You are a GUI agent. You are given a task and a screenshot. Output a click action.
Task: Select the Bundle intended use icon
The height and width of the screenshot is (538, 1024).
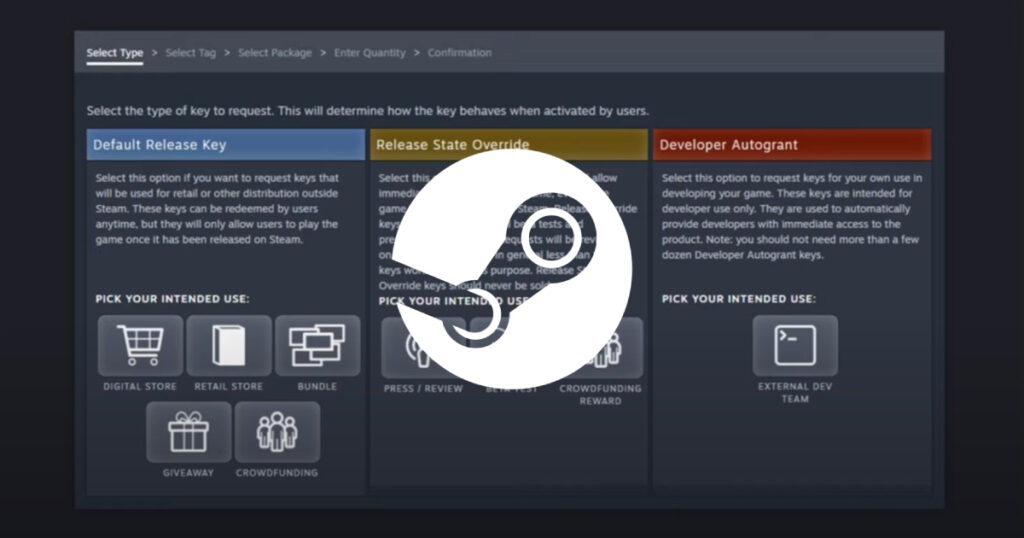point(317,345)
